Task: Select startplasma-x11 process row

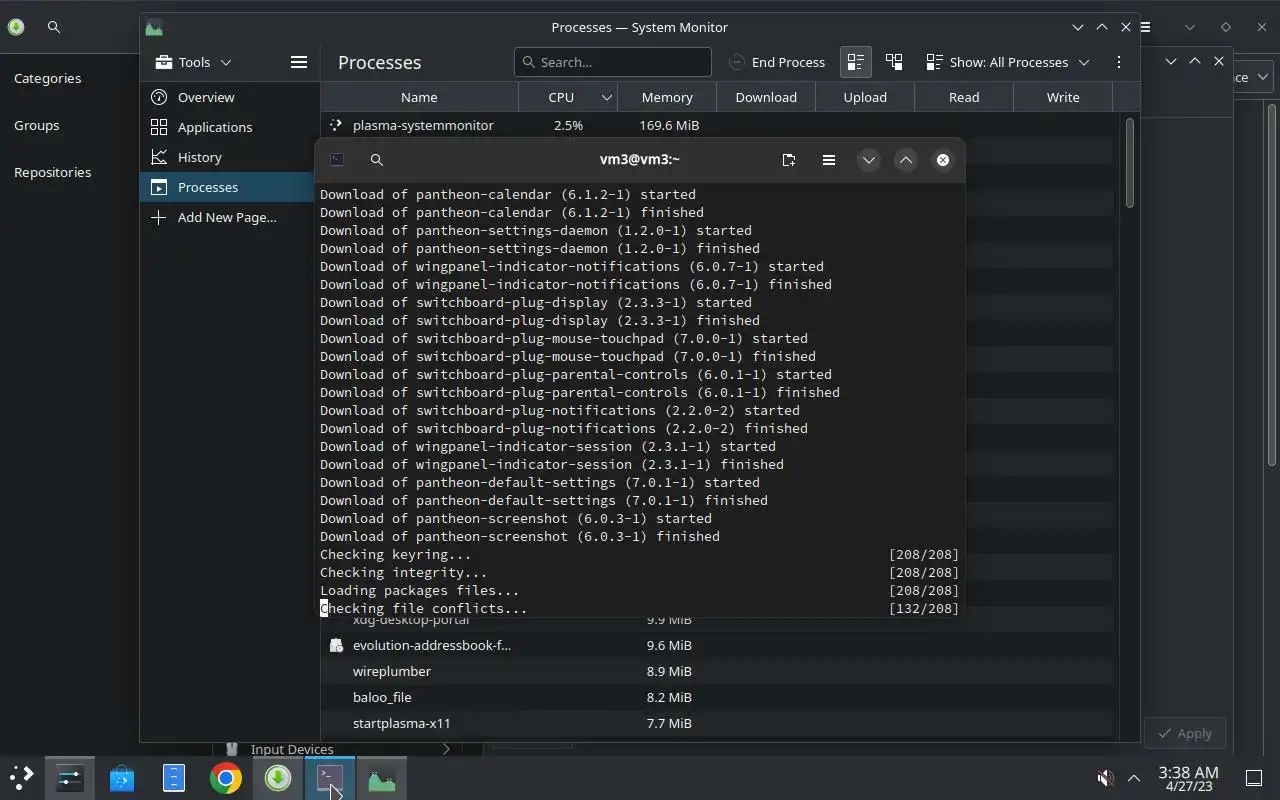Action: (x=716, y=723)
